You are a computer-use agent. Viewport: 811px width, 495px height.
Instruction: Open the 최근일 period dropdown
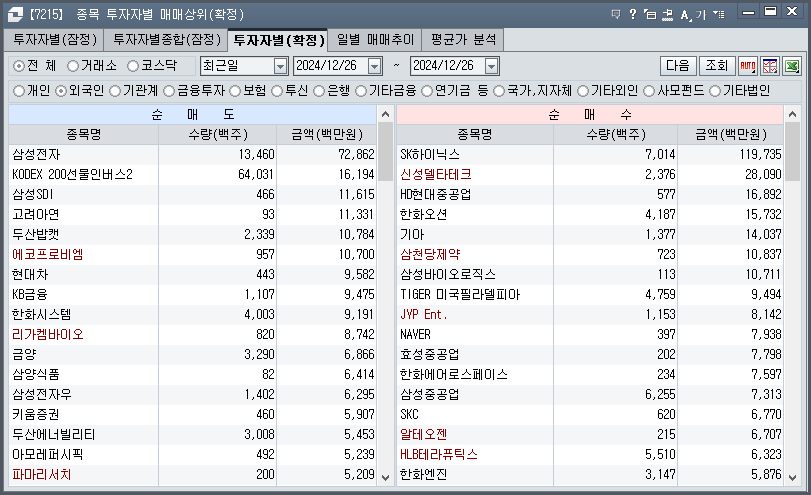(280, 66)
